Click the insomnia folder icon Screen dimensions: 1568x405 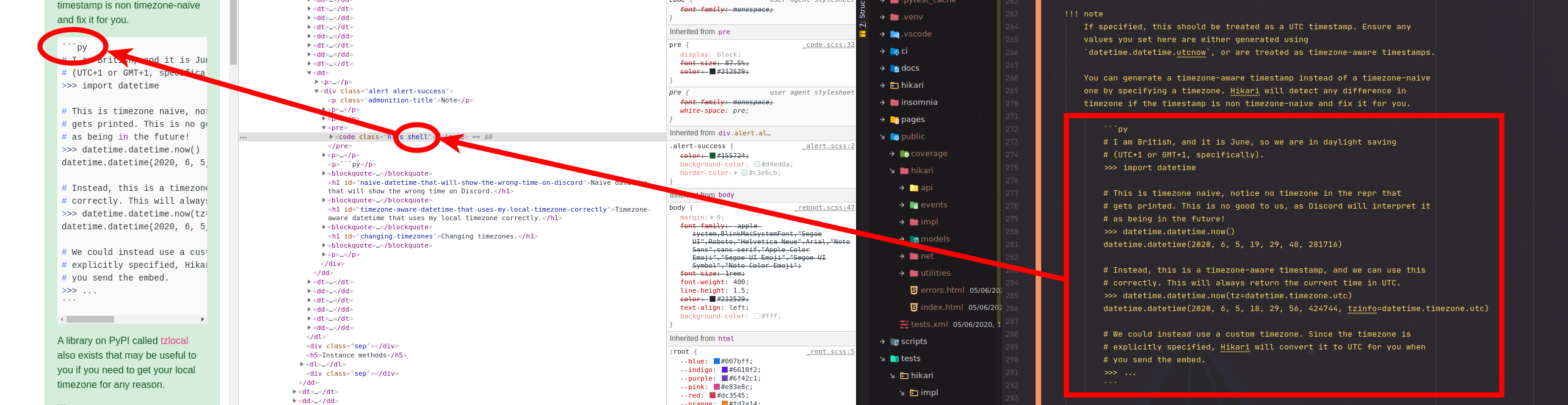click(x=895, y=102)
